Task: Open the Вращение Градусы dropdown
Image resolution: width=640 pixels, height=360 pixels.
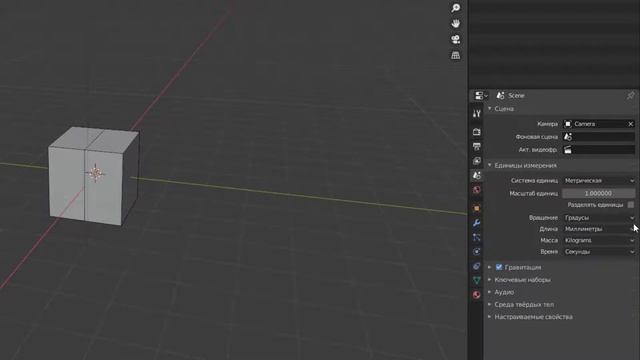Action: 599,218
